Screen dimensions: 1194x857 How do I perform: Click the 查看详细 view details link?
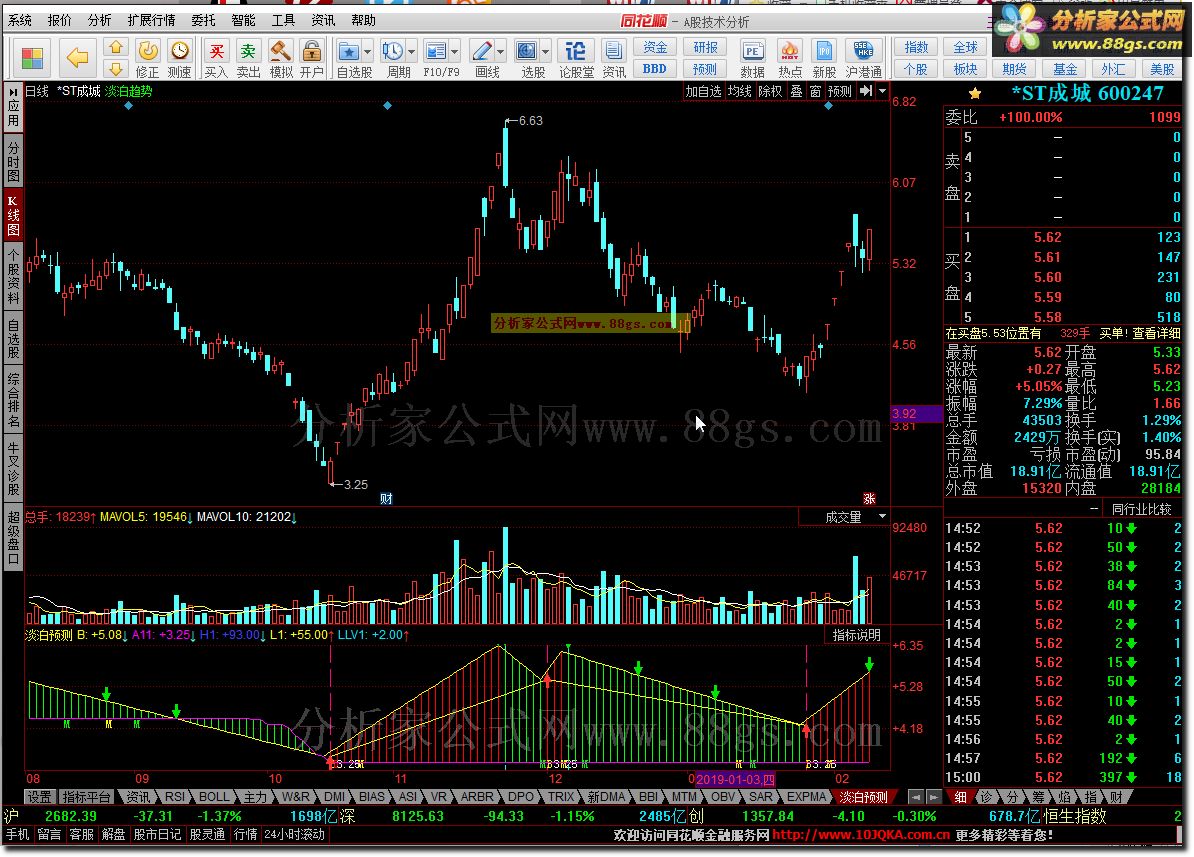click(1156, 334)
